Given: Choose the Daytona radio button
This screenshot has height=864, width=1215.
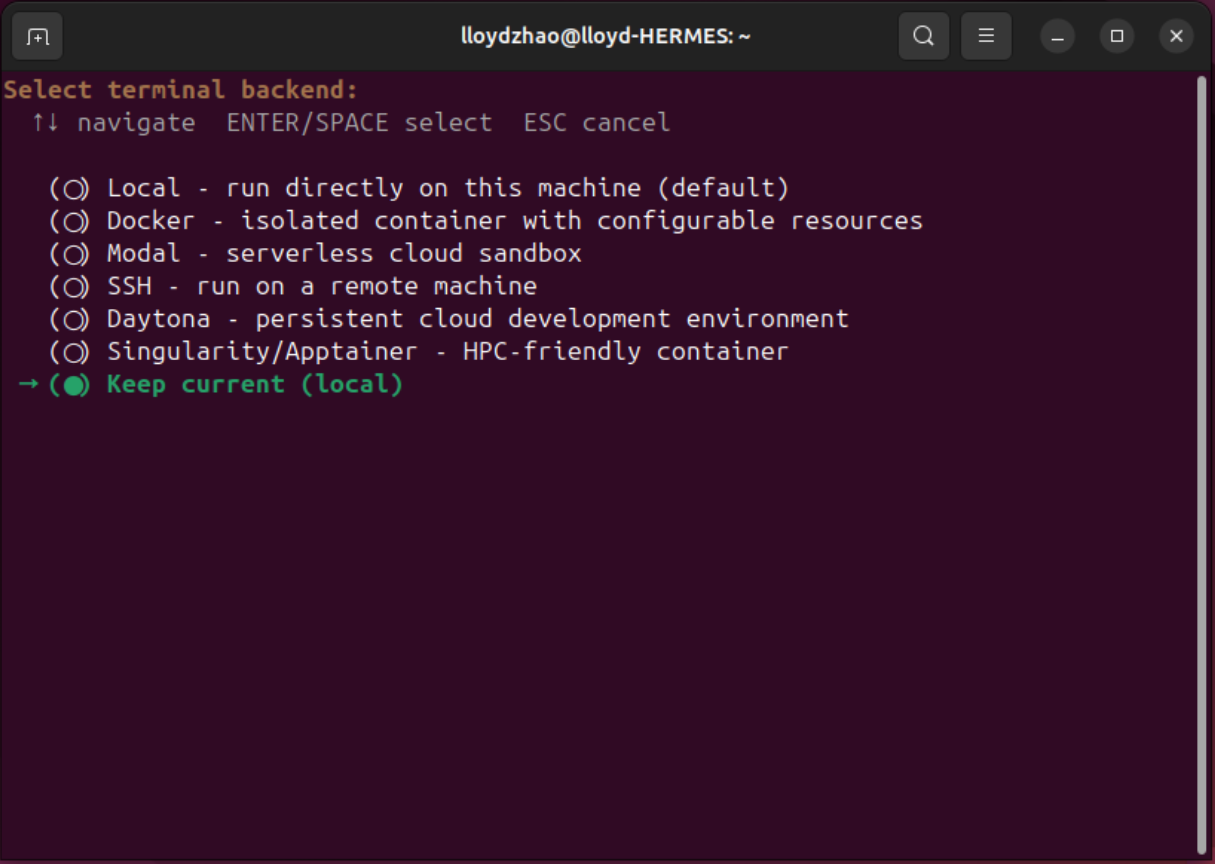Looking at the screenshot, I should pyautogui.click(x=70, y=319).
